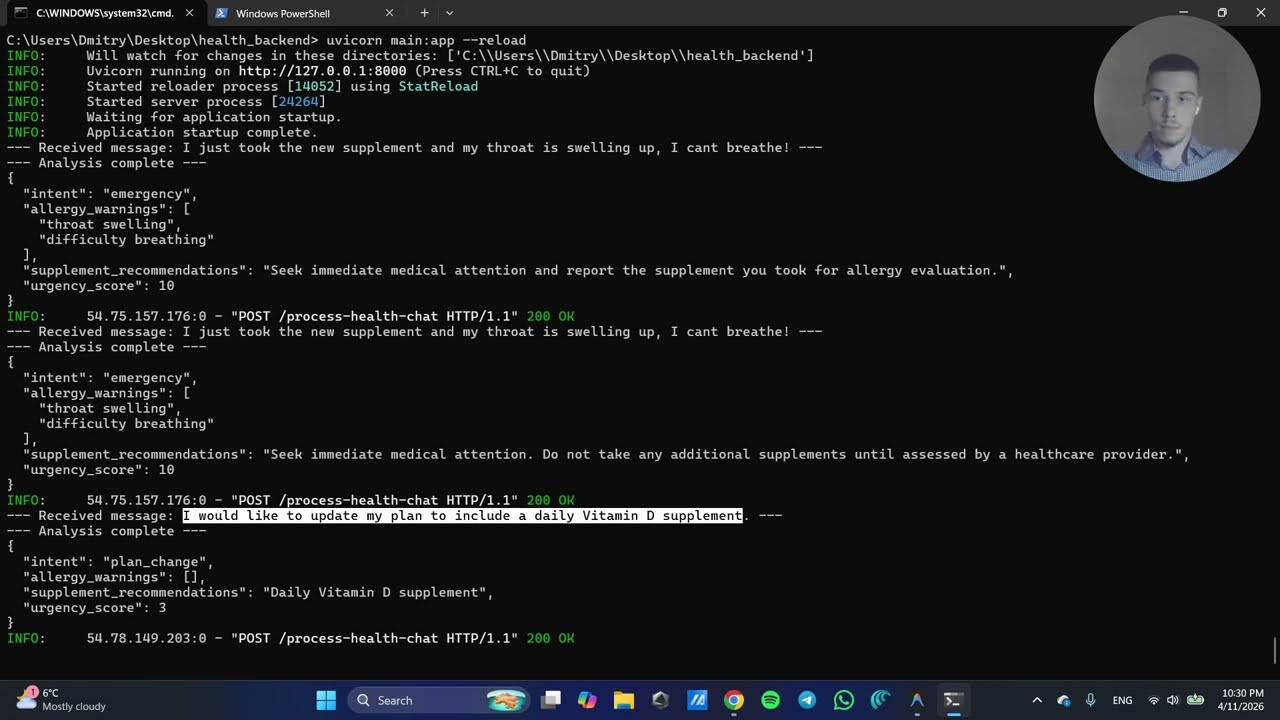Viewport: 1280px width, 720px height.
Task: Open the weather widget showing 6°C
Action: pos(60,700)
